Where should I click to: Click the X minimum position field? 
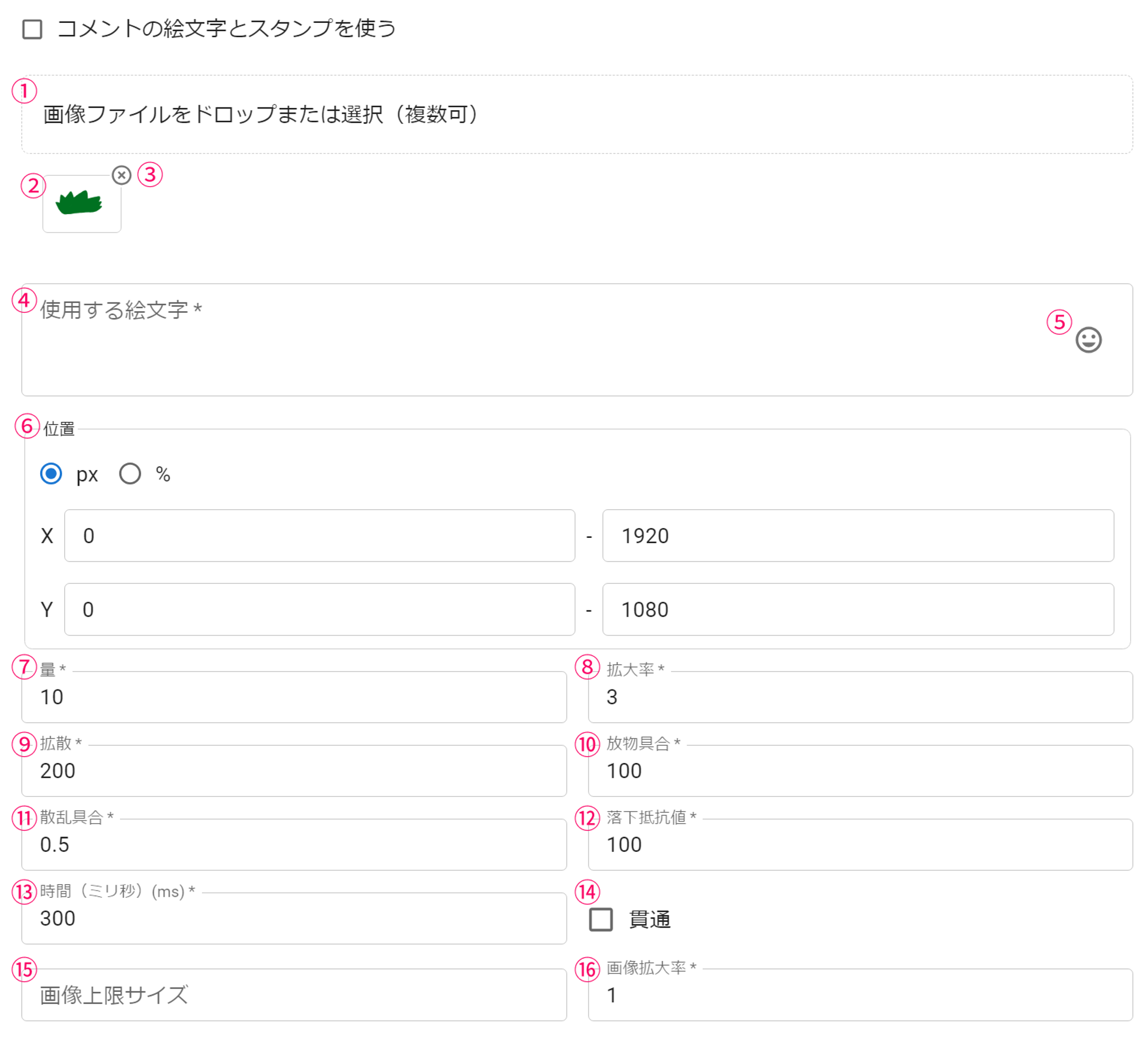(x=319, y=535)
